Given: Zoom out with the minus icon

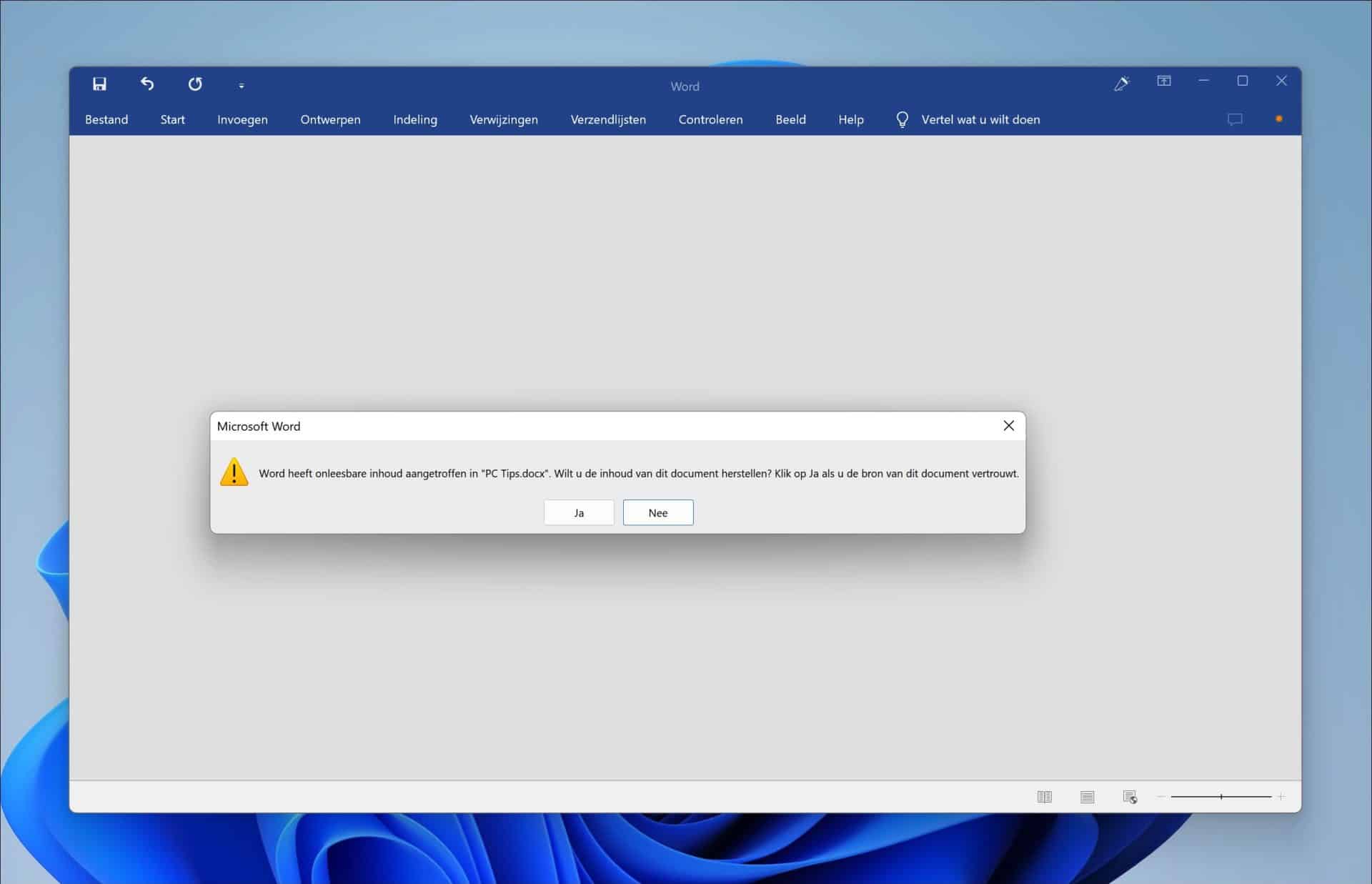Looking at the screenshot, I should pos(1161,797).
